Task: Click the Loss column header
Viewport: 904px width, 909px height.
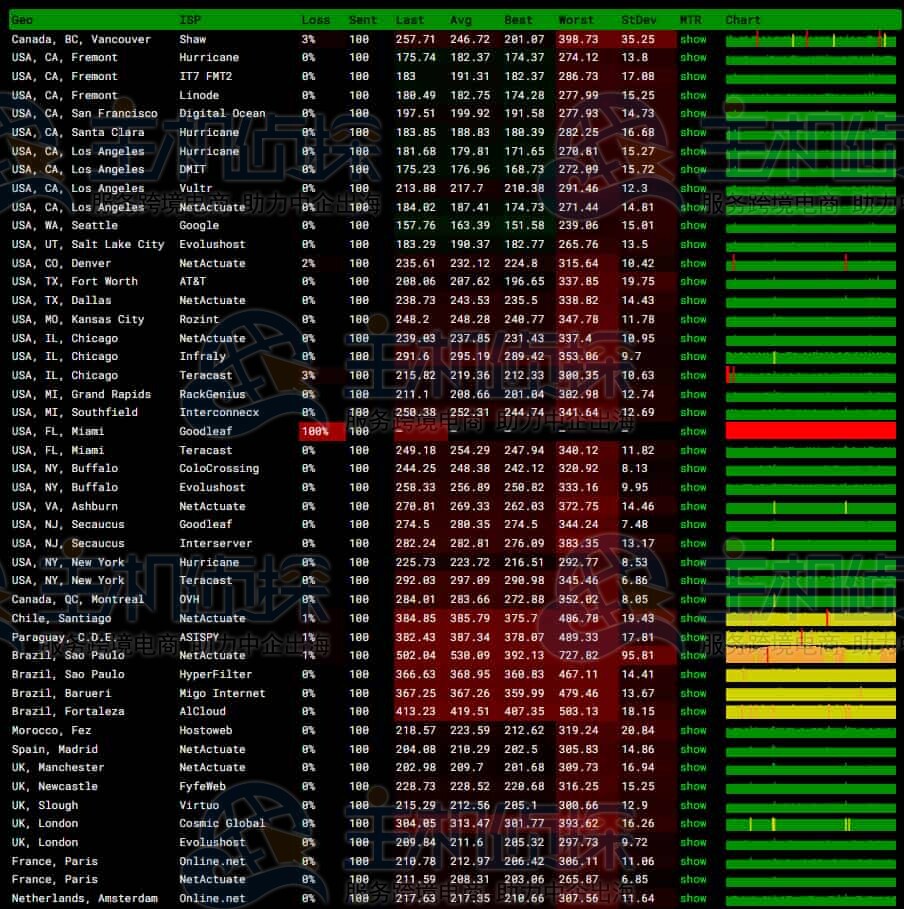Action: [x=315, y=20]
